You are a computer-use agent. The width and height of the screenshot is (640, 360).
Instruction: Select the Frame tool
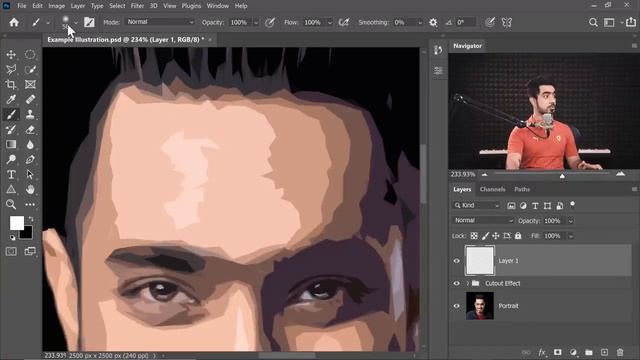point(30,84)
